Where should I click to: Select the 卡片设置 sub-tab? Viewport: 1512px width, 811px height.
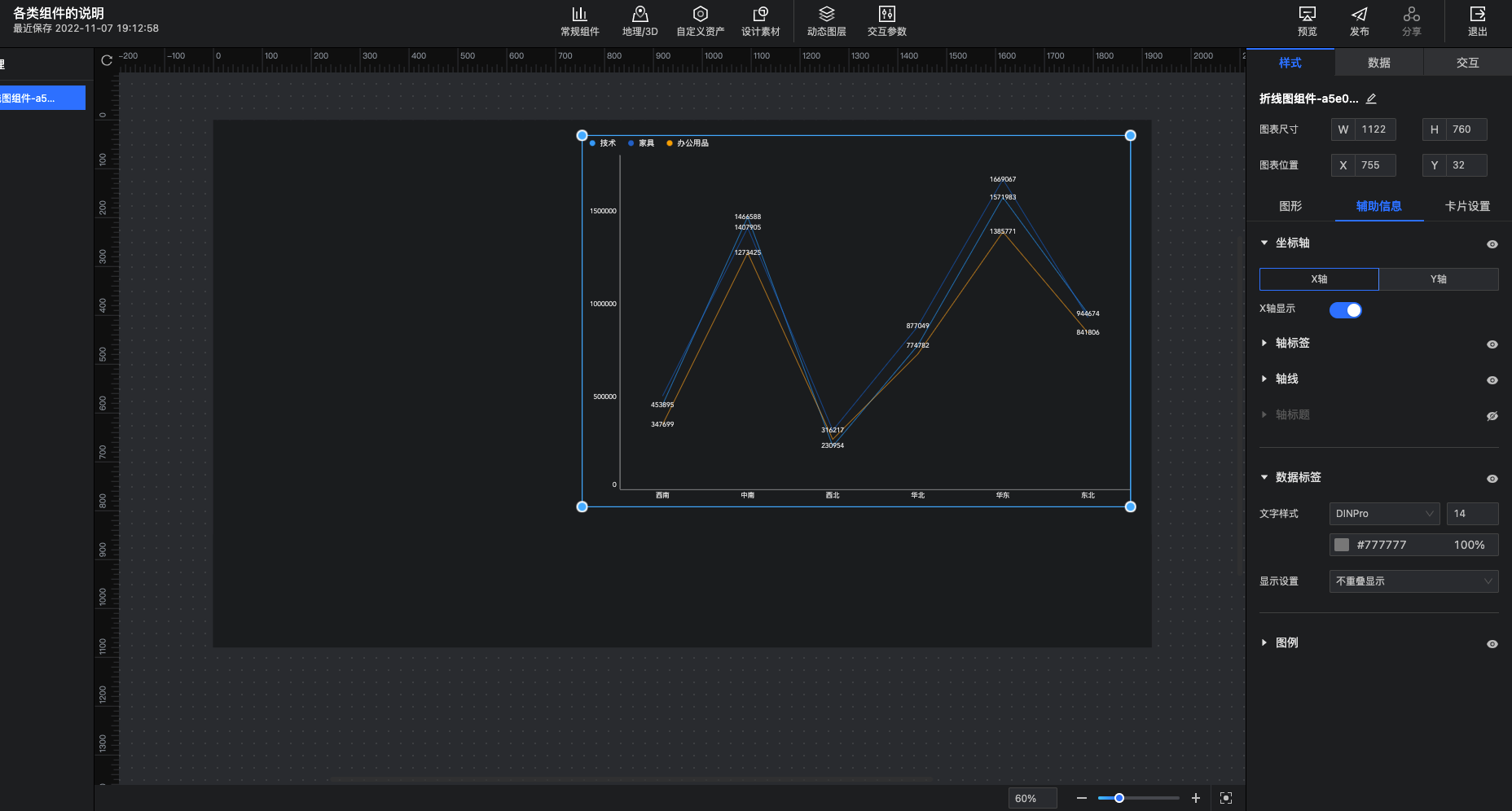click(x=1467, y=206)
